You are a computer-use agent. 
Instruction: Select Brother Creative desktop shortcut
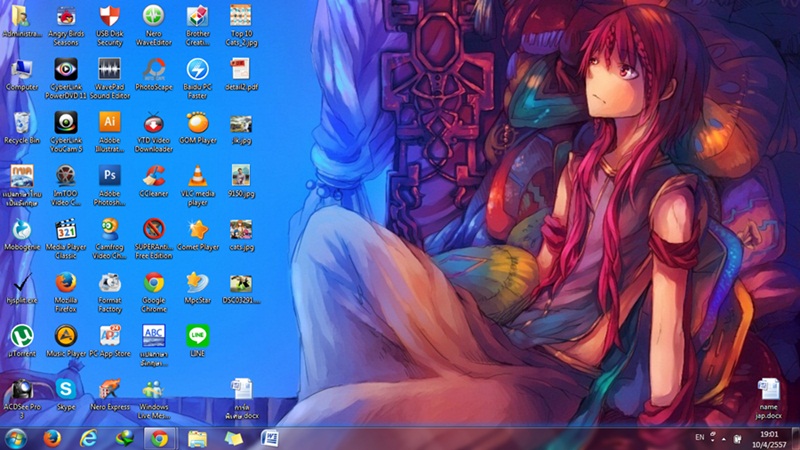[x=197, y=26]
